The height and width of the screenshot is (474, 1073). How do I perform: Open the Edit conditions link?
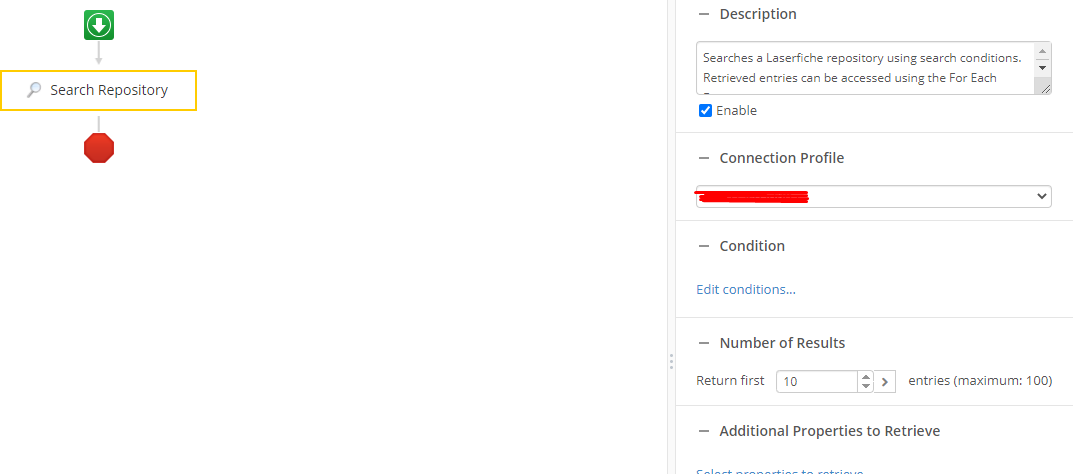click(746, 289)
